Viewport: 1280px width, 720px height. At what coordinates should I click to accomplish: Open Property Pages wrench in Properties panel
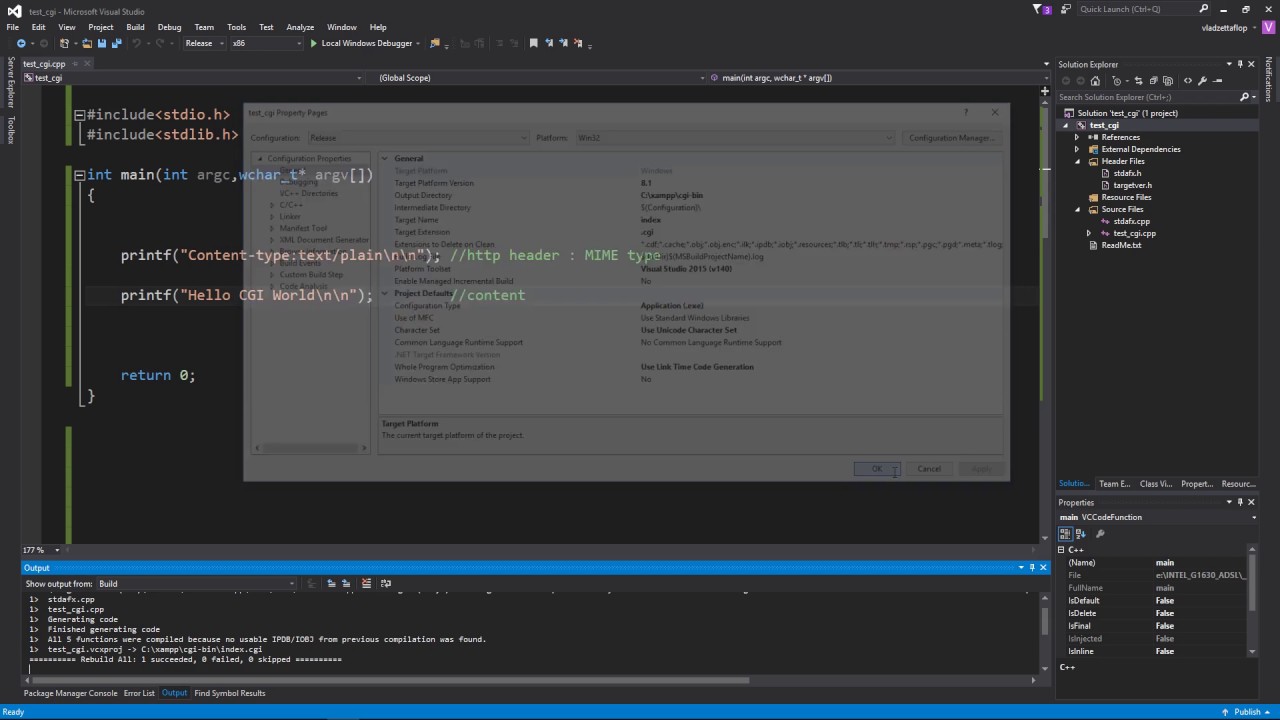(x=1100, y=534)
